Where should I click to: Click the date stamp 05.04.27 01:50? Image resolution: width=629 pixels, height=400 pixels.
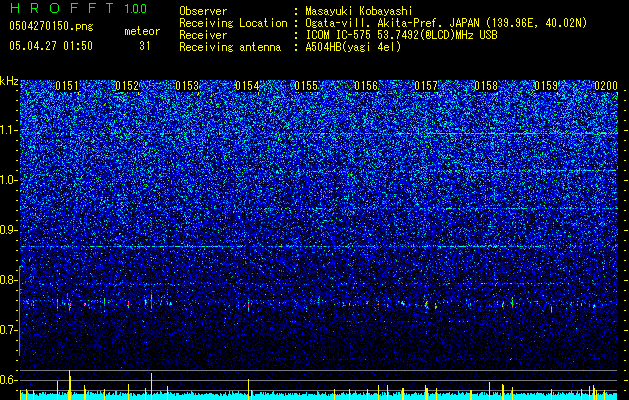point(51,46)
